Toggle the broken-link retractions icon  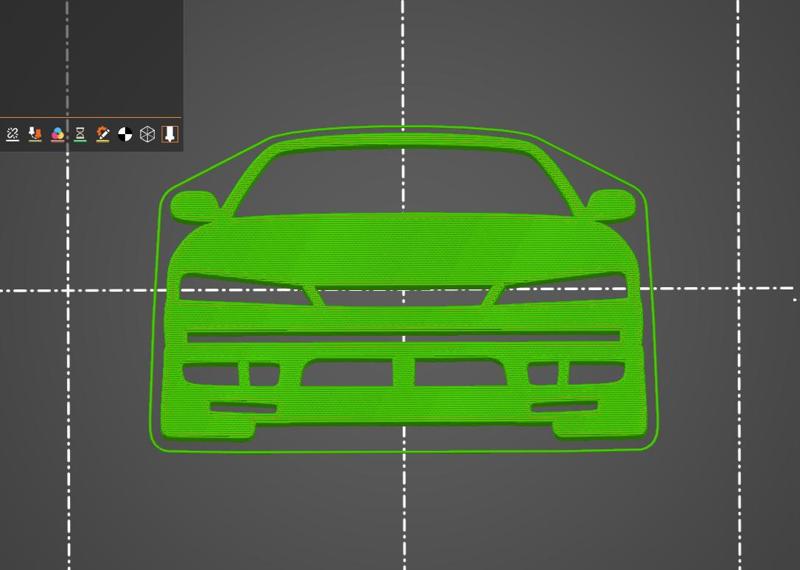coord(12,134)
